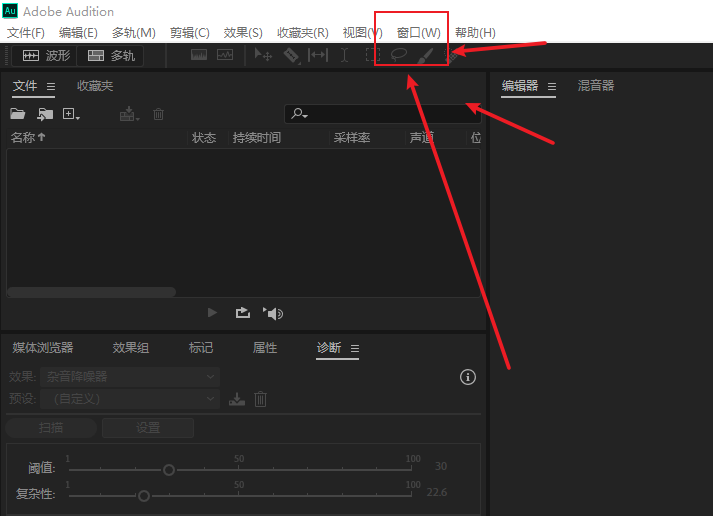This screenshot has height=516, width=713.
Task: Click the Open File folder icon
Action: tap(18, 114)
